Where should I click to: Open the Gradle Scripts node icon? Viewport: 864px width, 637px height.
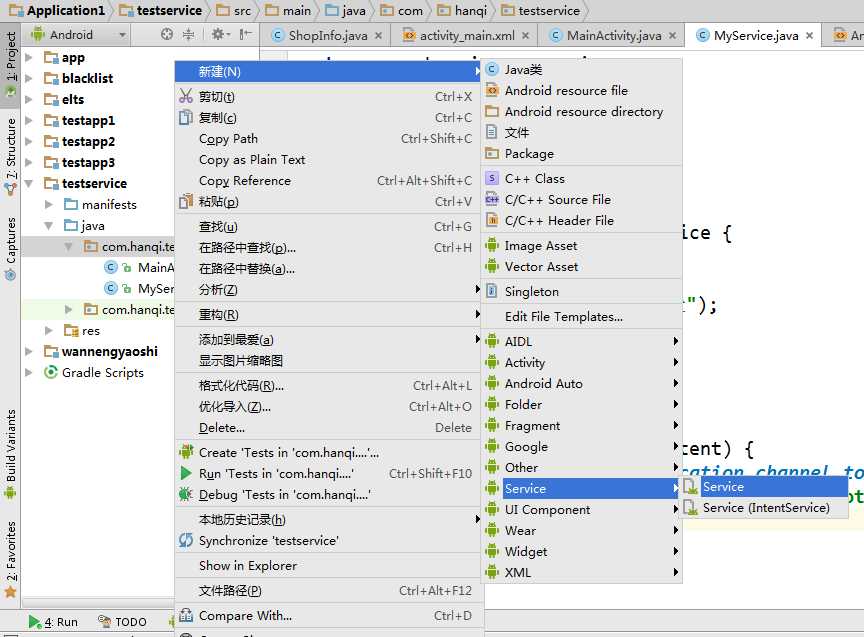click(x=51, y=373)
